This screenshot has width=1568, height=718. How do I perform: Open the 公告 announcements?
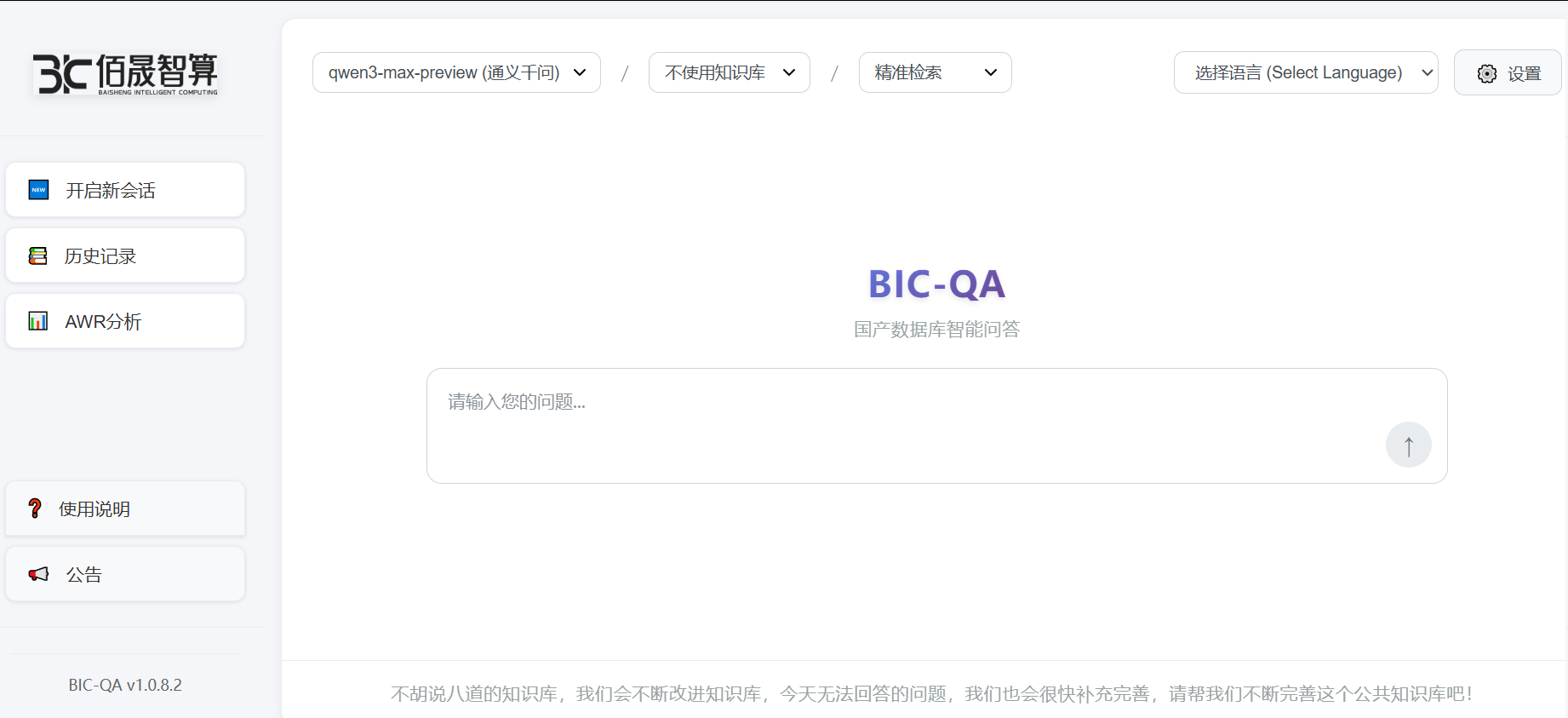tap(125, 574)
